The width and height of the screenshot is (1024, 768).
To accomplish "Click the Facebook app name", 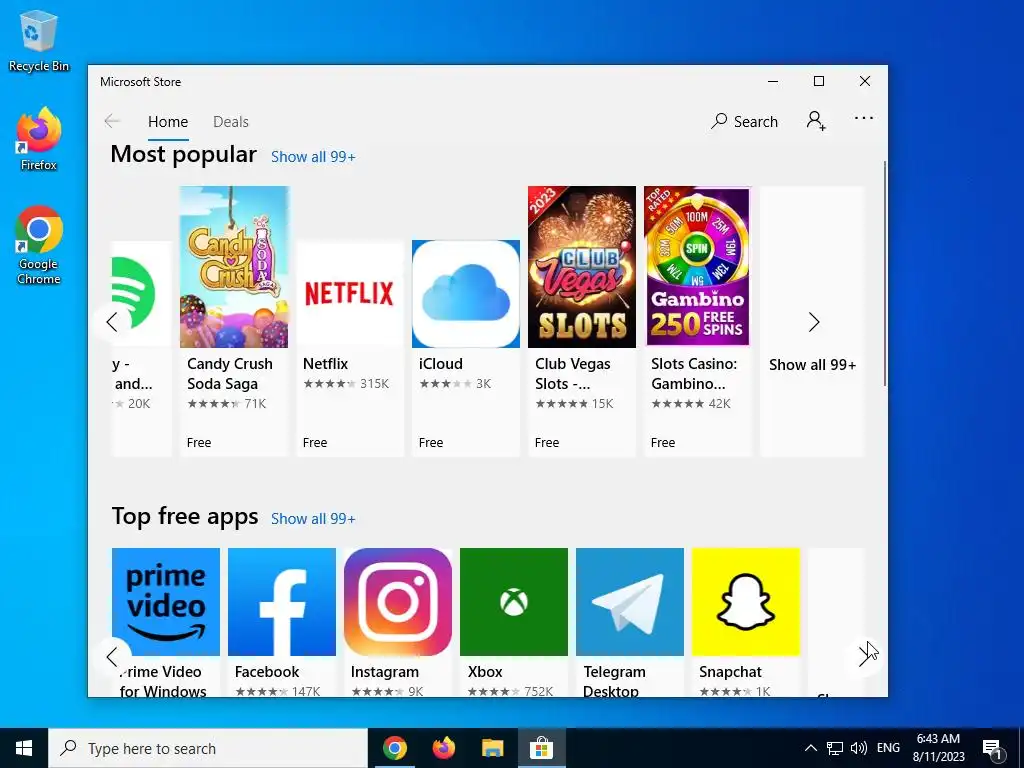I will (267, 671).
